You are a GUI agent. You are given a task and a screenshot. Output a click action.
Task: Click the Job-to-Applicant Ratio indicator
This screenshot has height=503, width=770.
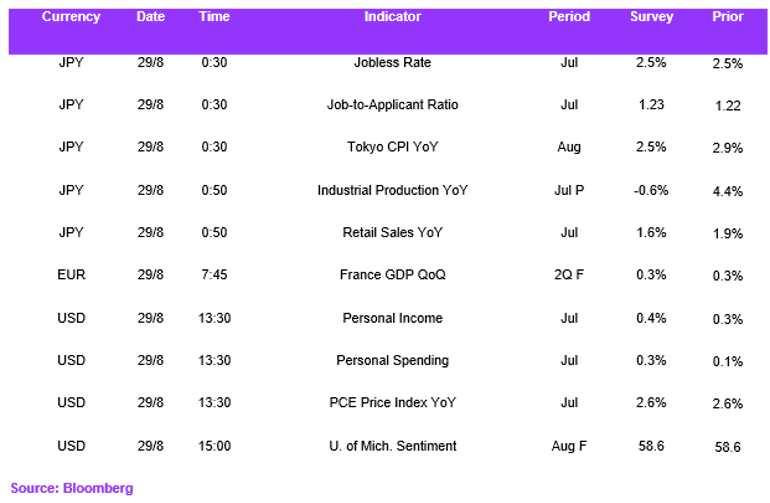coord(392,105)
